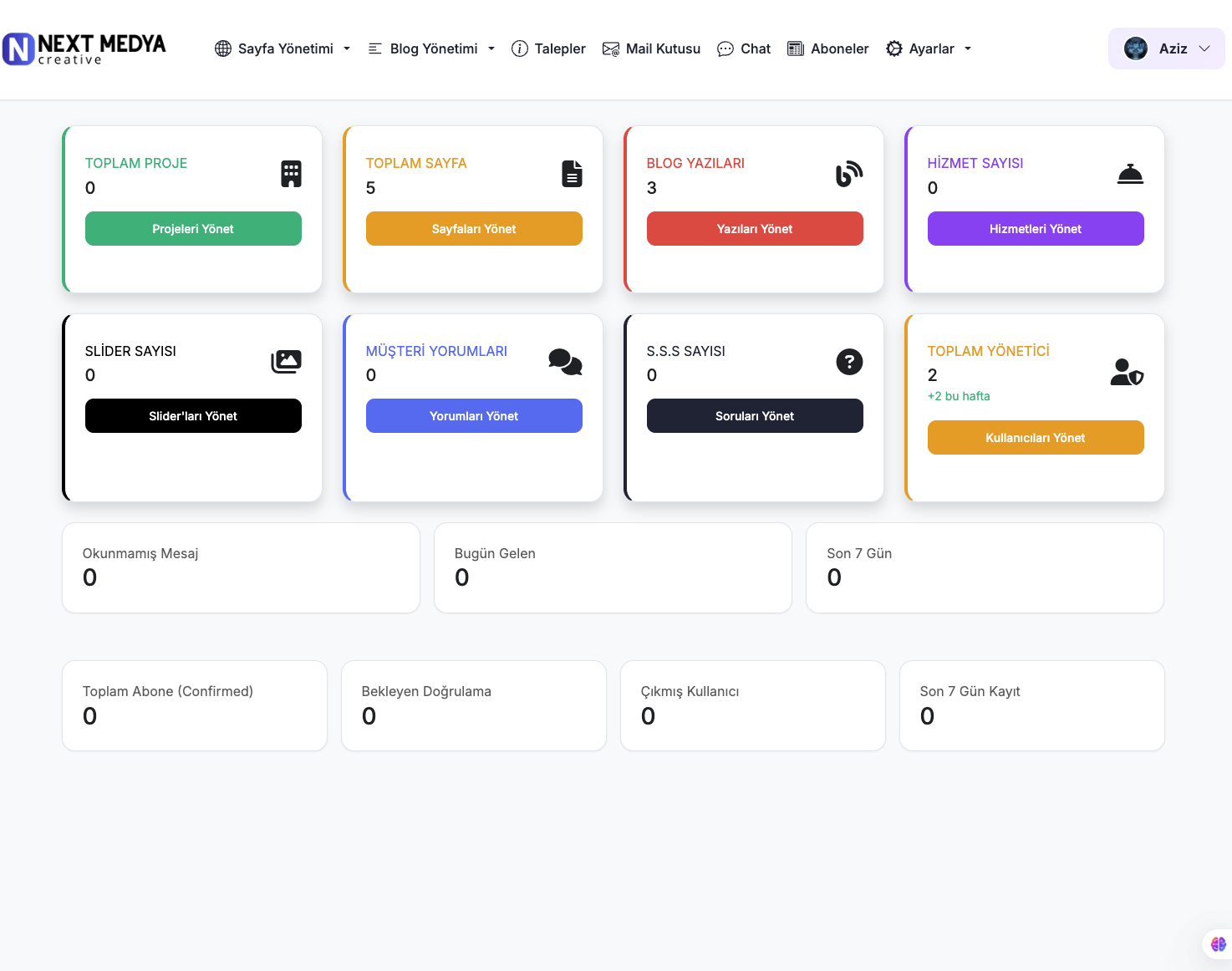Open the Aziz user profile menu
Screen dimensions: 1232x971
coord(1166,48)
